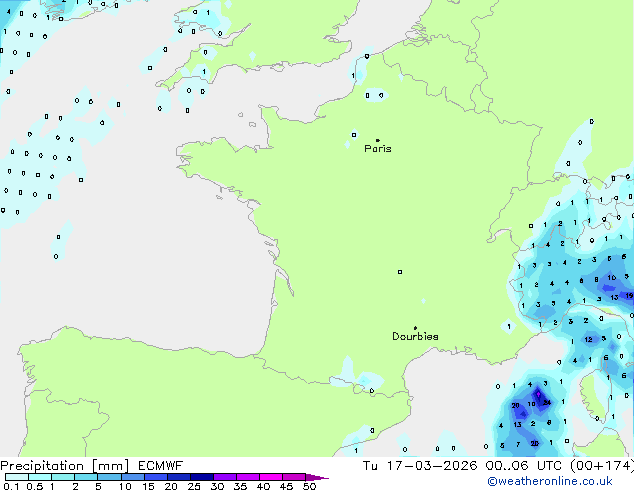Click the Dourbies city label
This screenshot has width=634, height=490.
click(x=415, y=336)
